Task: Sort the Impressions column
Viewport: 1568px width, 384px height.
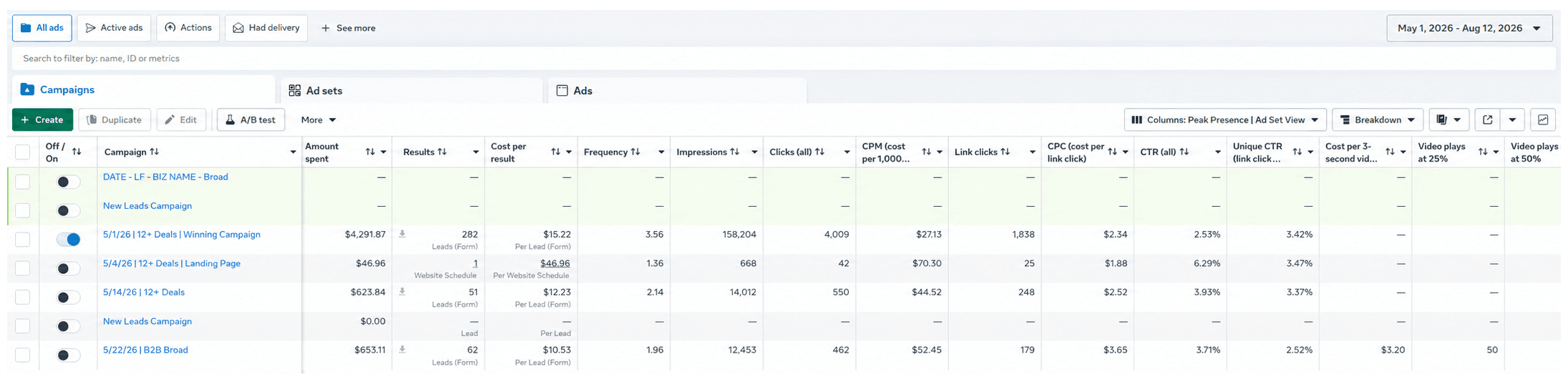Action: (x=734, y=152)
